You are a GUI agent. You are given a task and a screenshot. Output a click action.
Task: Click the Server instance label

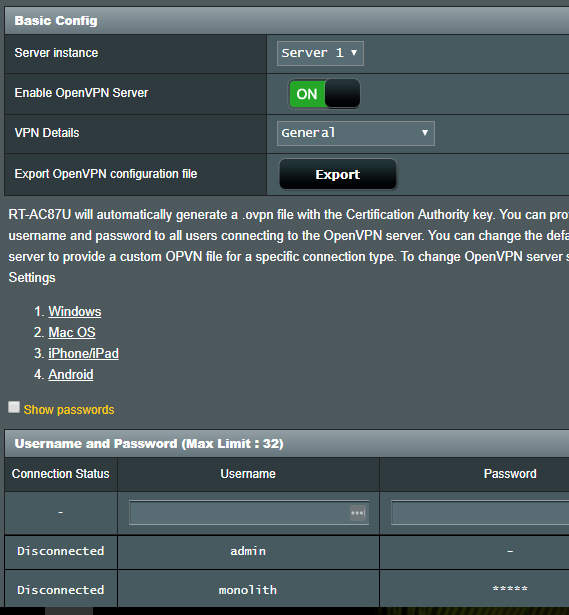click(x=56, y=53)
